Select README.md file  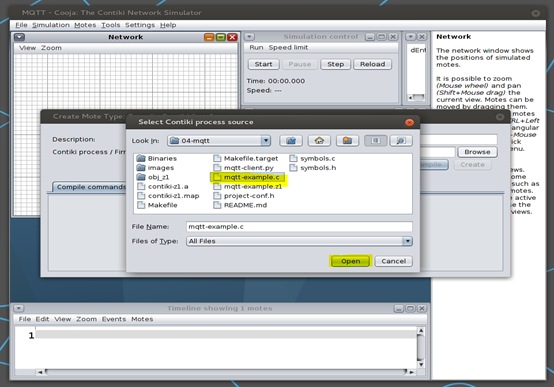pos(240,205)
